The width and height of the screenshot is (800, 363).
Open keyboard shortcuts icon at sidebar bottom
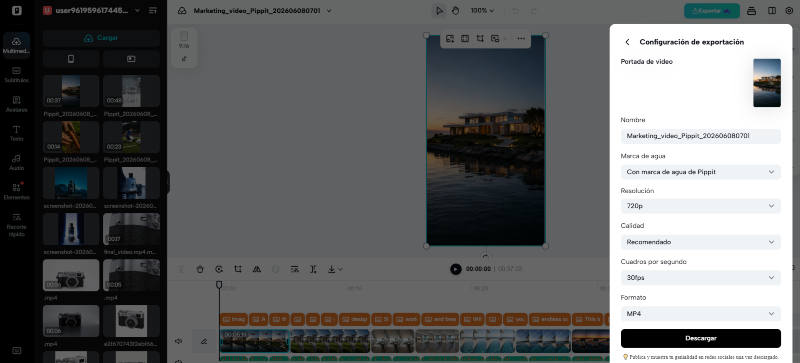pos(16,351)
